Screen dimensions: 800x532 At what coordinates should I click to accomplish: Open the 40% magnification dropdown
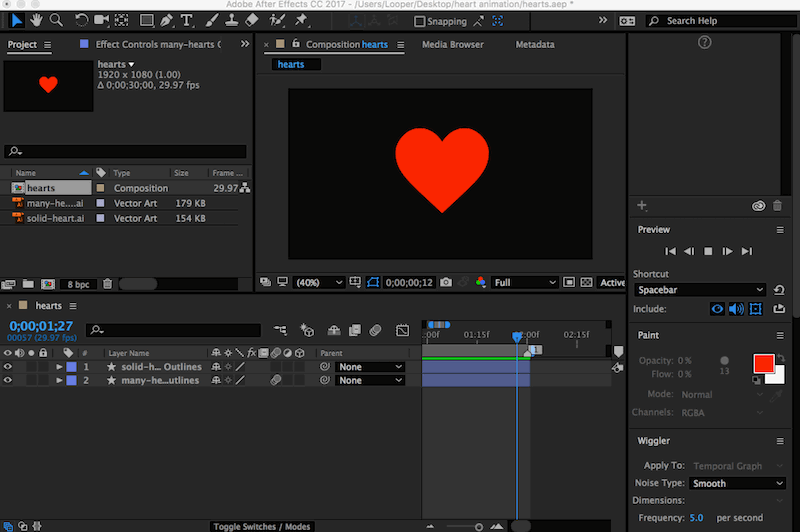tap(319, 283)
